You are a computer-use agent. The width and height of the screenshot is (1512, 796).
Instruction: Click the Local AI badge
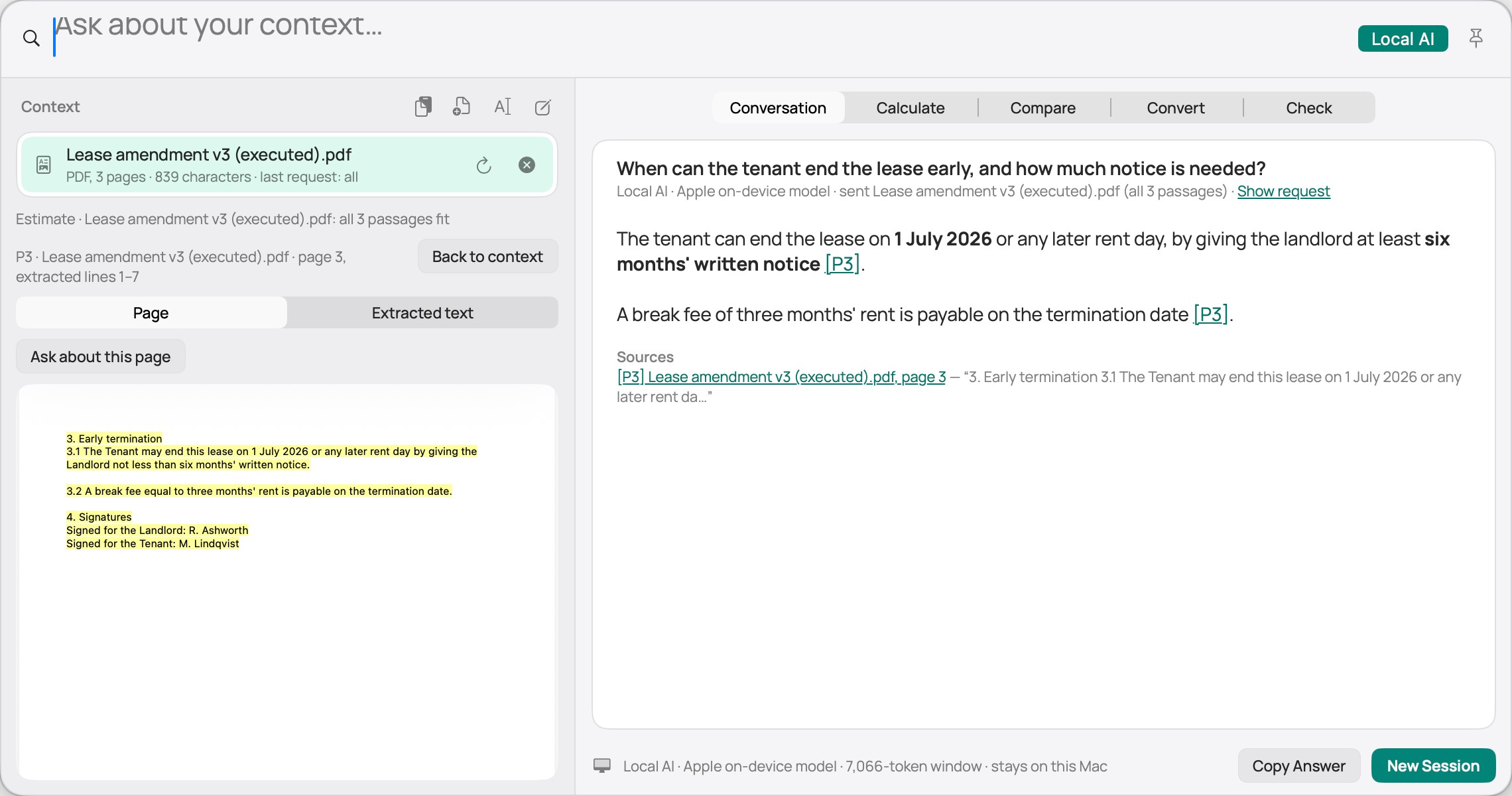1403,38
